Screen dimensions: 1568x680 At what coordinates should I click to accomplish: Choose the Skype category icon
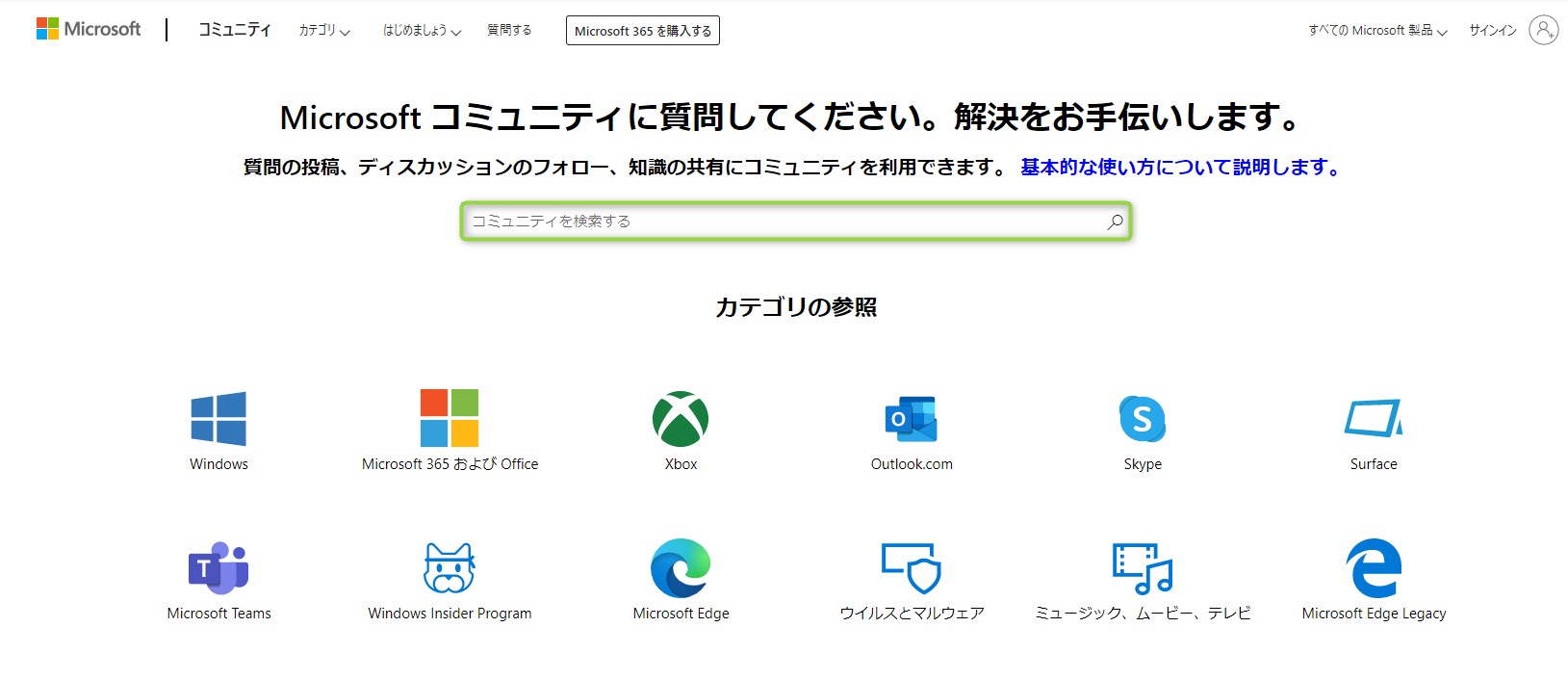point(1143,419)
